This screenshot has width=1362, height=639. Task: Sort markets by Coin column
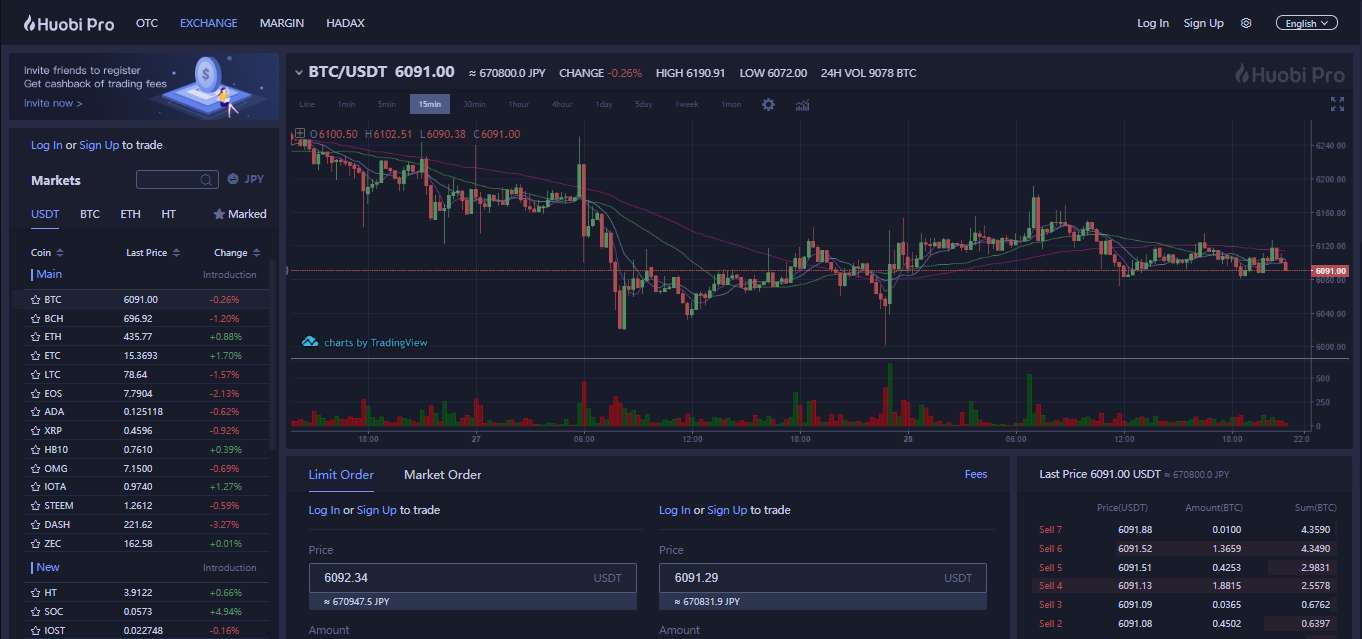[47, 253]
